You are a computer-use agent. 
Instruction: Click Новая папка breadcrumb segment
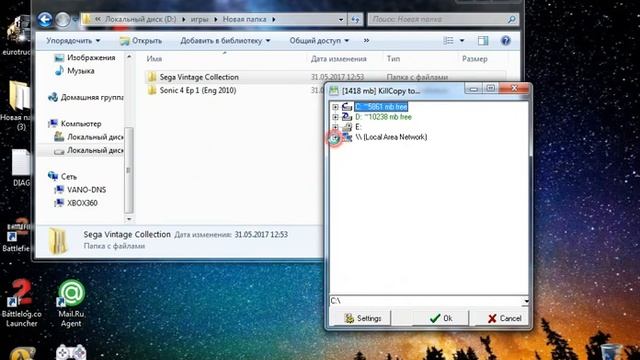click(x=244, y=19)
